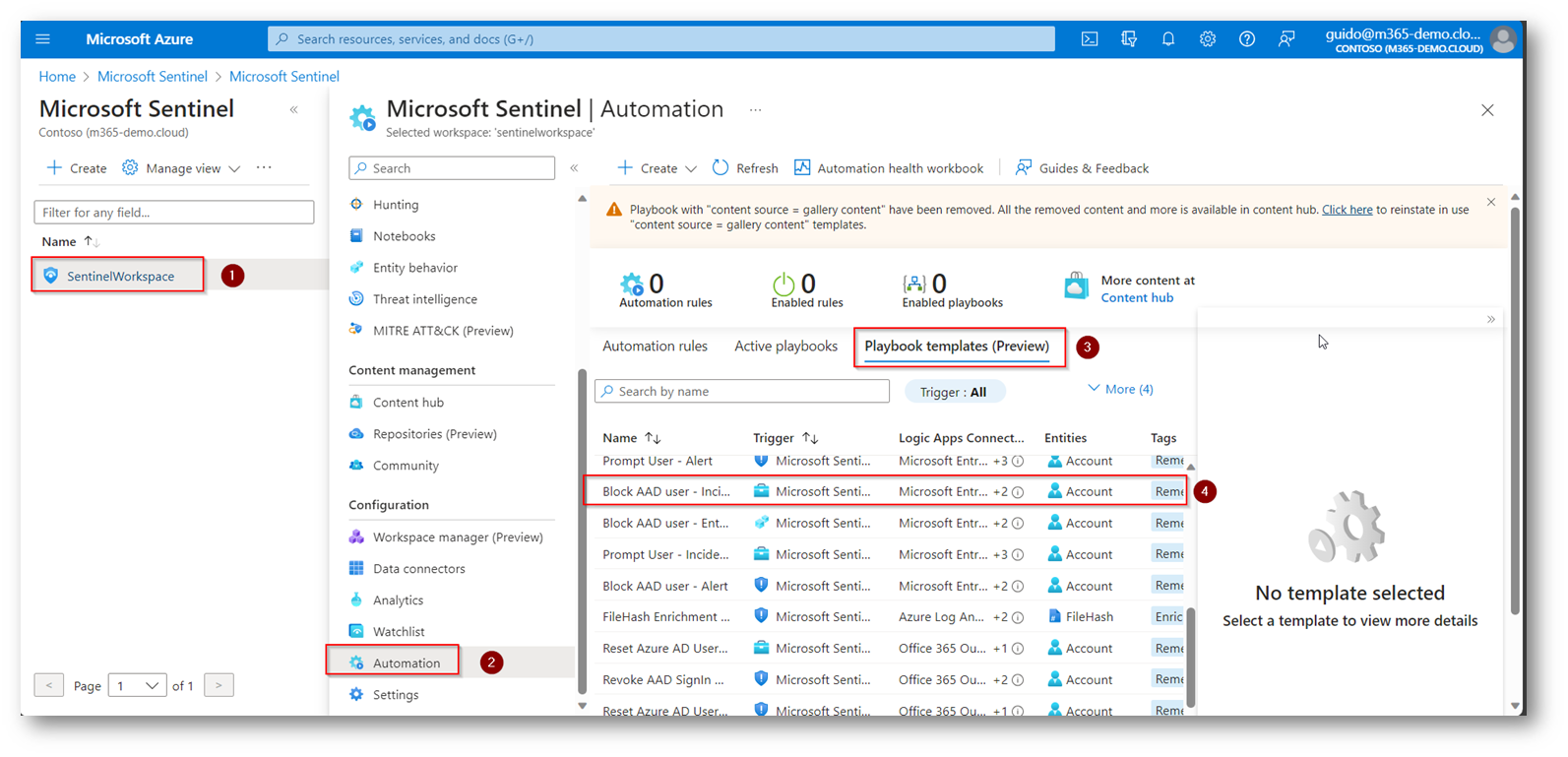Click the Automation health workbook icon
1568x757 pixels.
802,168
